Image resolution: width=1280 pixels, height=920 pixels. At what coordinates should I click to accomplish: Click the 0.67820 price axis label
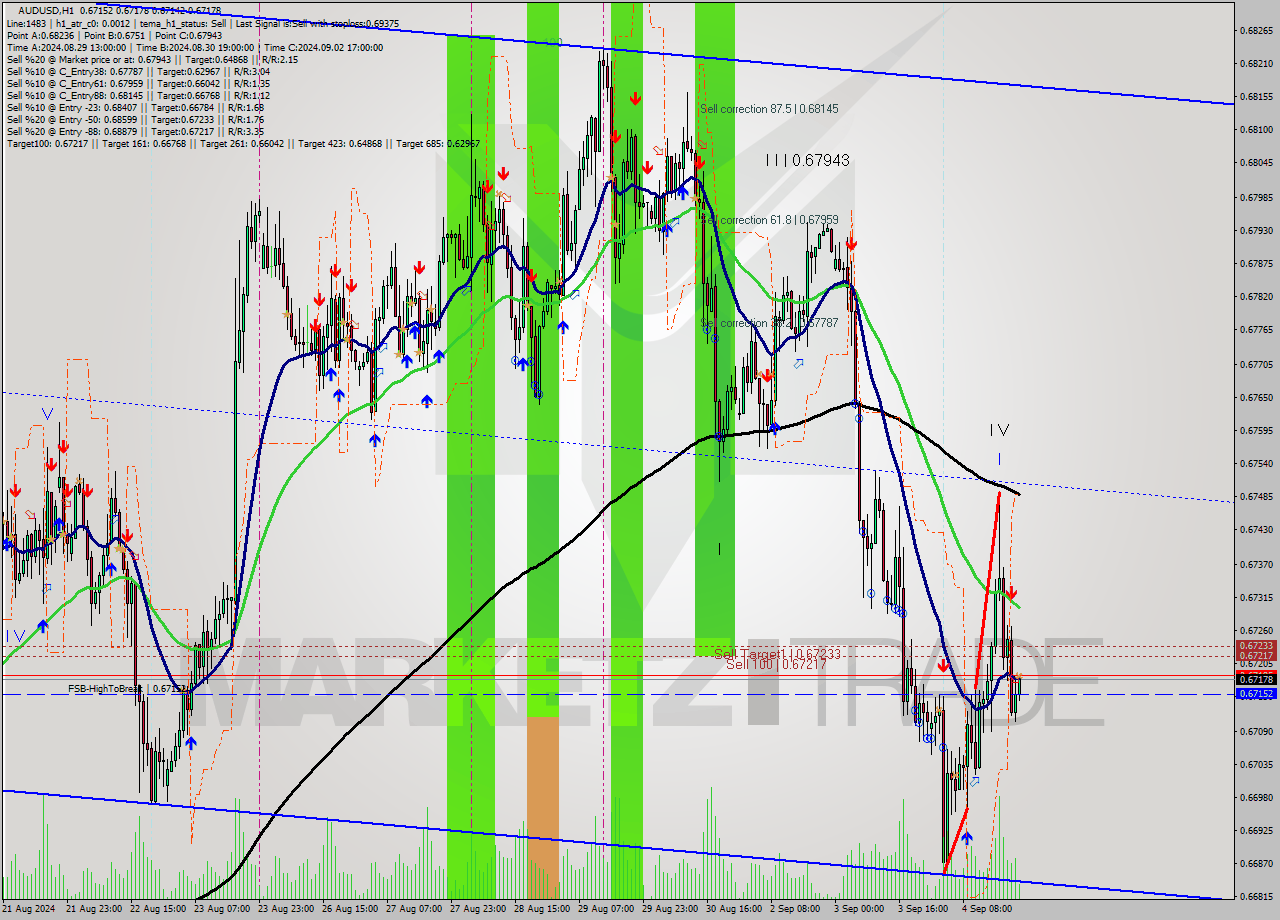pyautogui.click(x=1256, y=297)
